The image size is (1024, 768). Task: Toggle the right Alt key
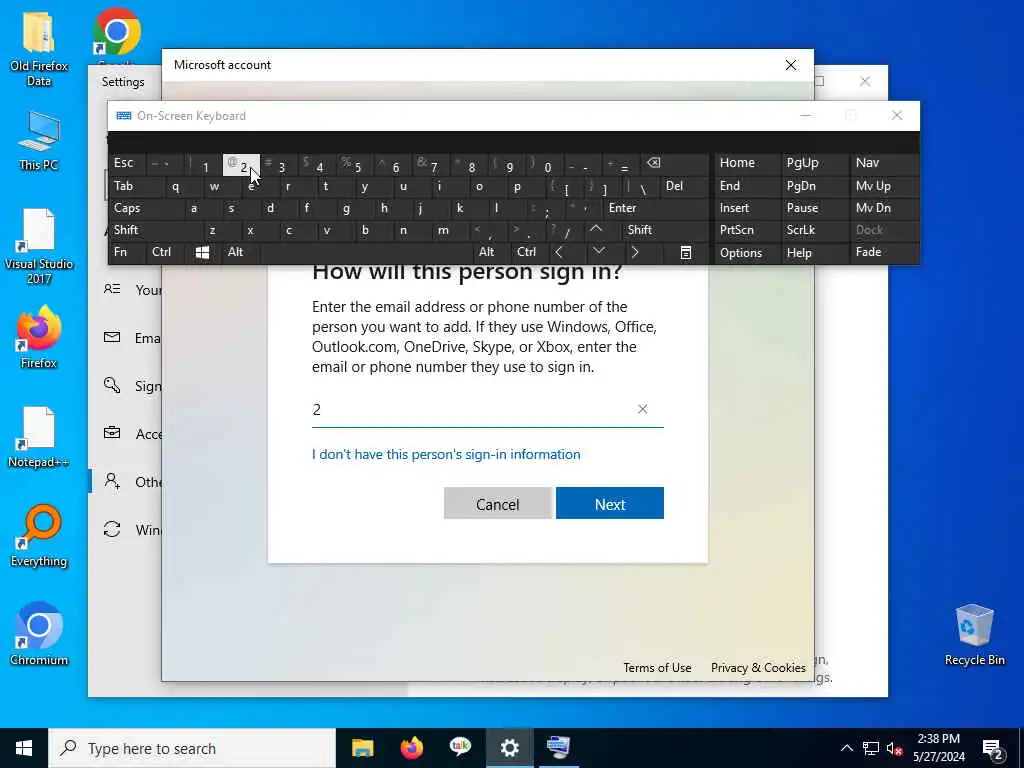pos(490,253)
